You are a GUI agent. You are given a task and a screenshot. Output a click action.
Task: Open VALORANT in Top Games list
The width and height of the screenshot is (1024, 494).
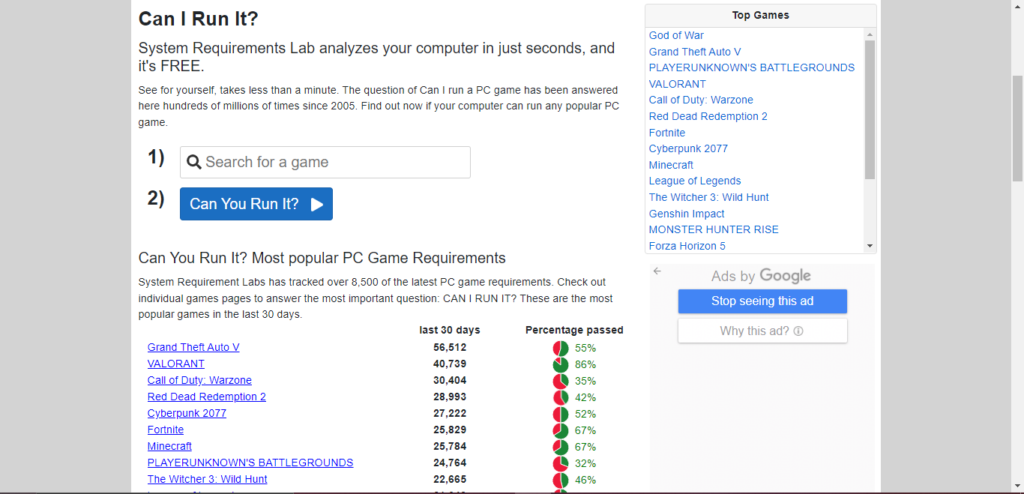point(677,84)
